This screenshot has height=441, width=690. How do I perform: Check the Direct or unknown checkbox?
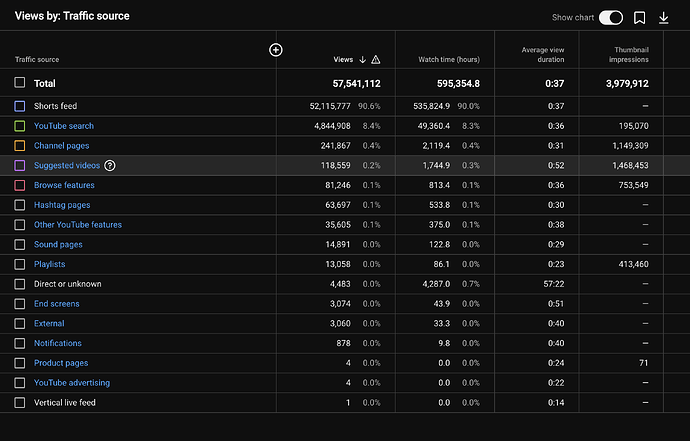pos(20,284)
